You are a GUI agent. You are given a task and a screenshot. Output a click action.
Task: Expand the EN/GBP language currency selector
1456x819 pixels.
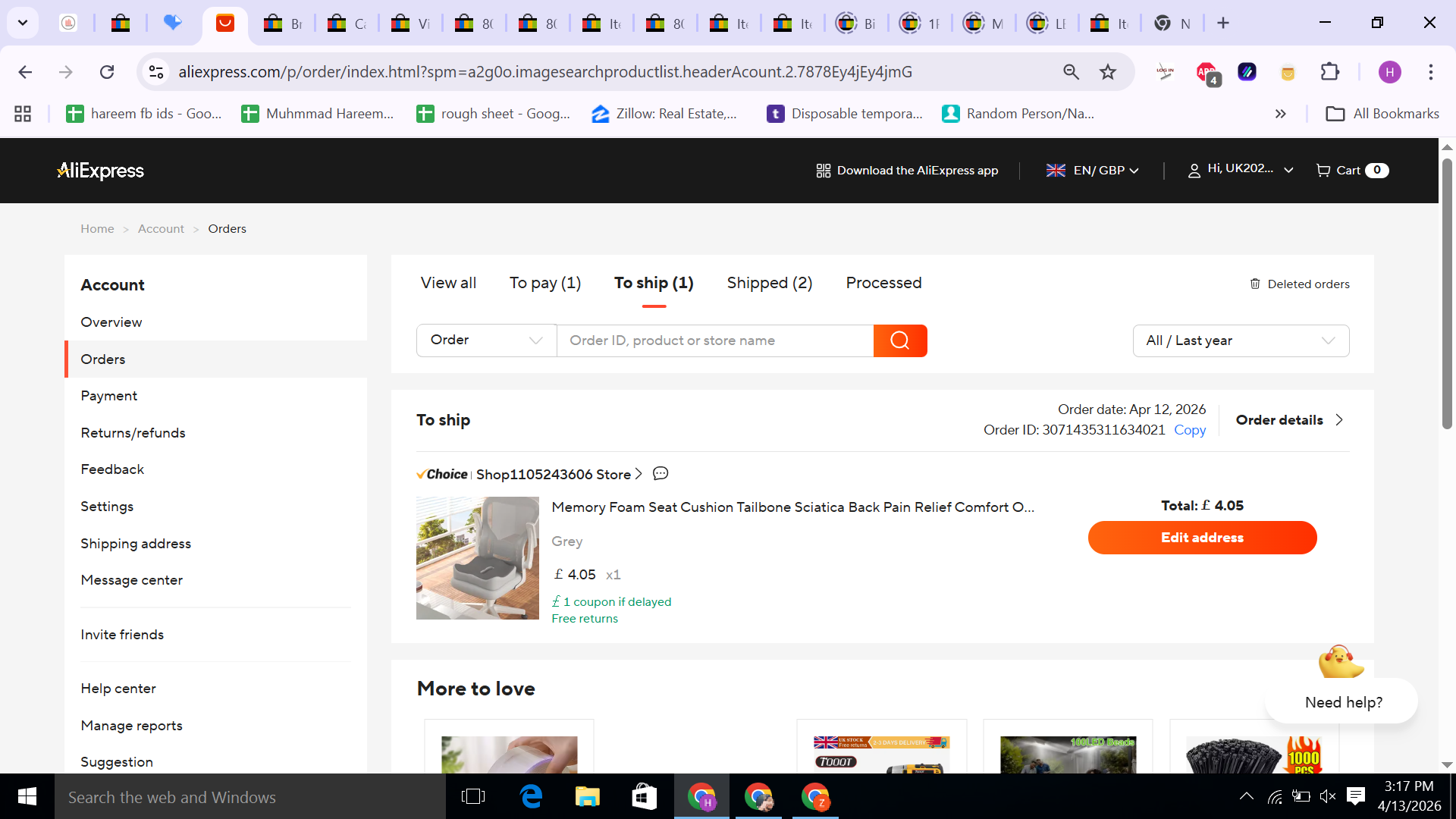coord(1093,171)
